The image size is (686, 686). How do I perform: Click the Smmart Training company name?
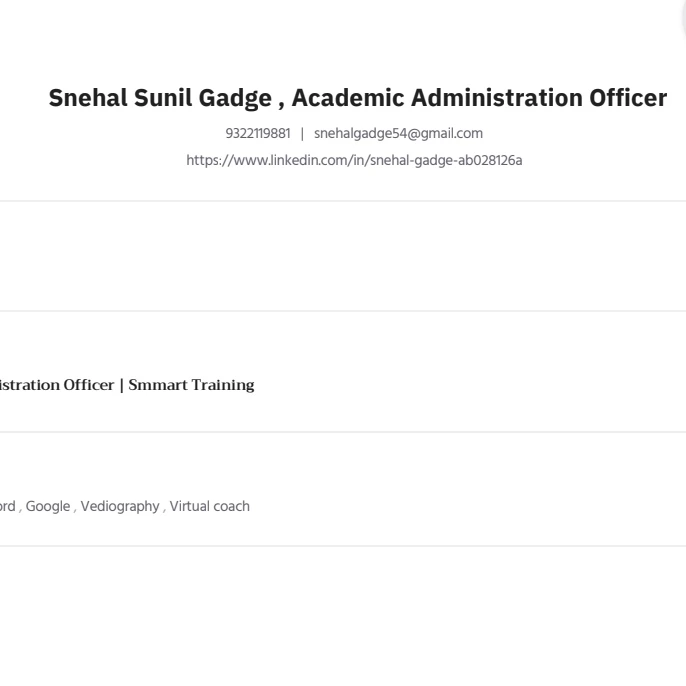coord(191,385)
